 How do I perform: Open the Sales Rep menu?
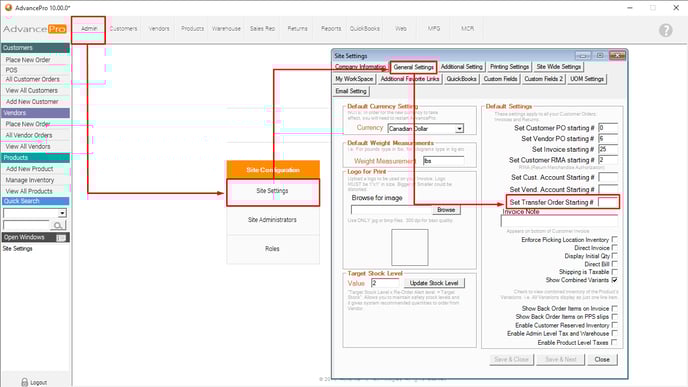pyautogui.click(x=262, y=29)
